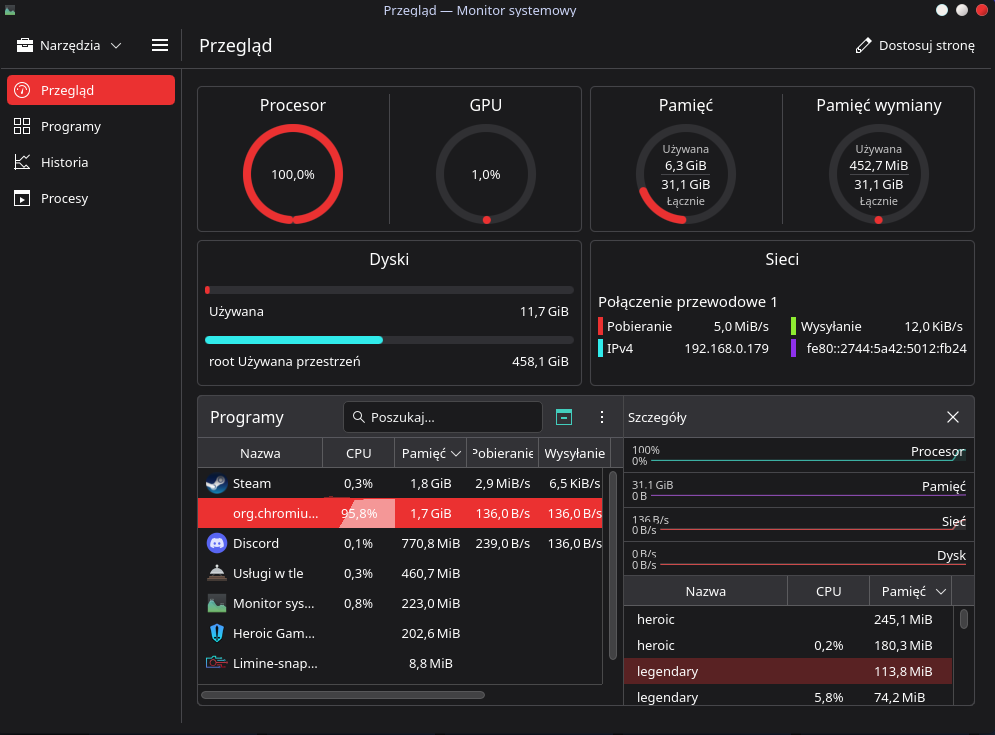Image resolution: width=995 pixels, height=735 pixels.
Task: Open the Procesy sidebar page
Action: pos(91,199)
